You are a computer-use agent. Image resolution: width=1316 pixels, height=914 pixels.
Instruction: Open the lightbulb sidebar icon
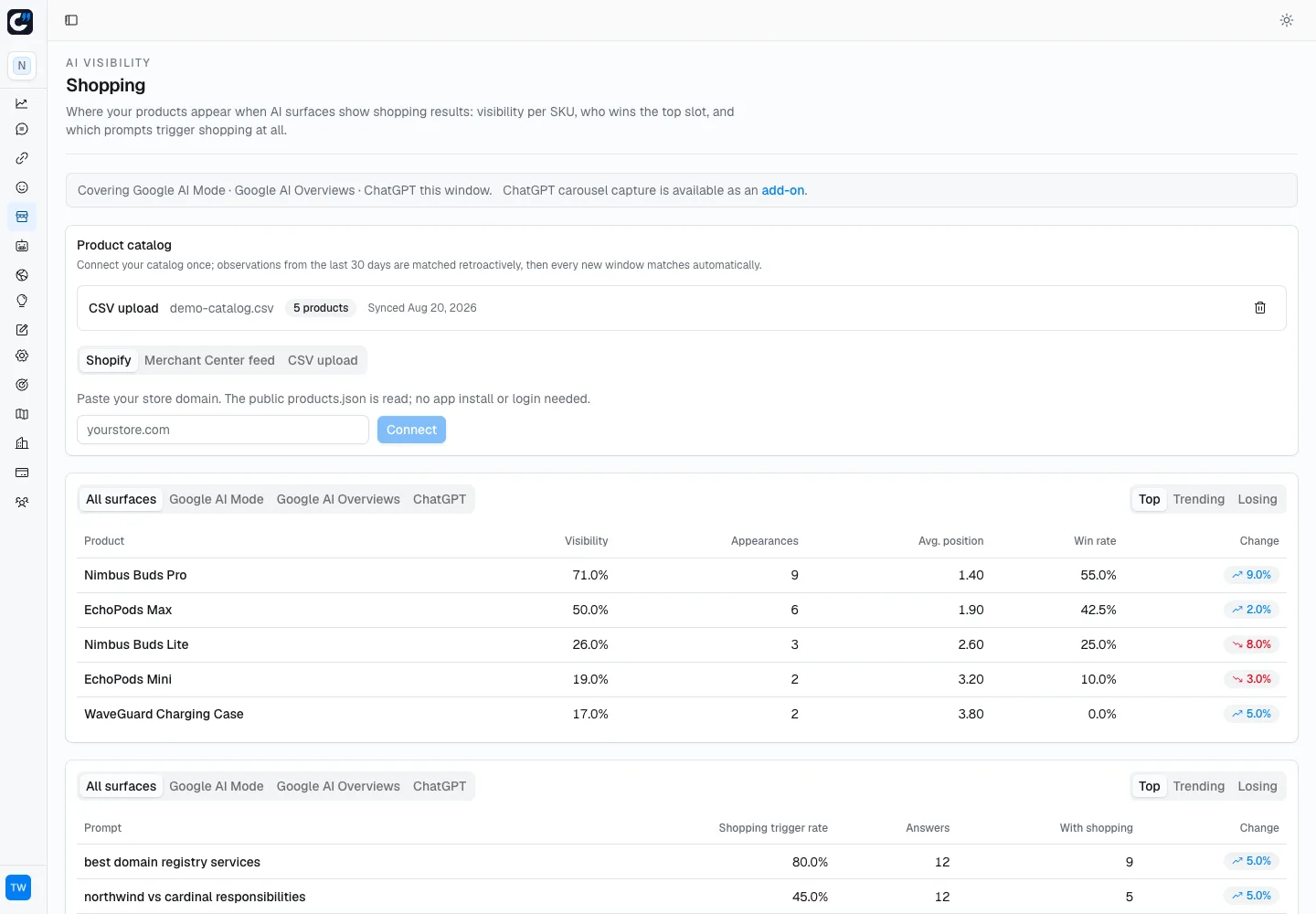[22, 301]
